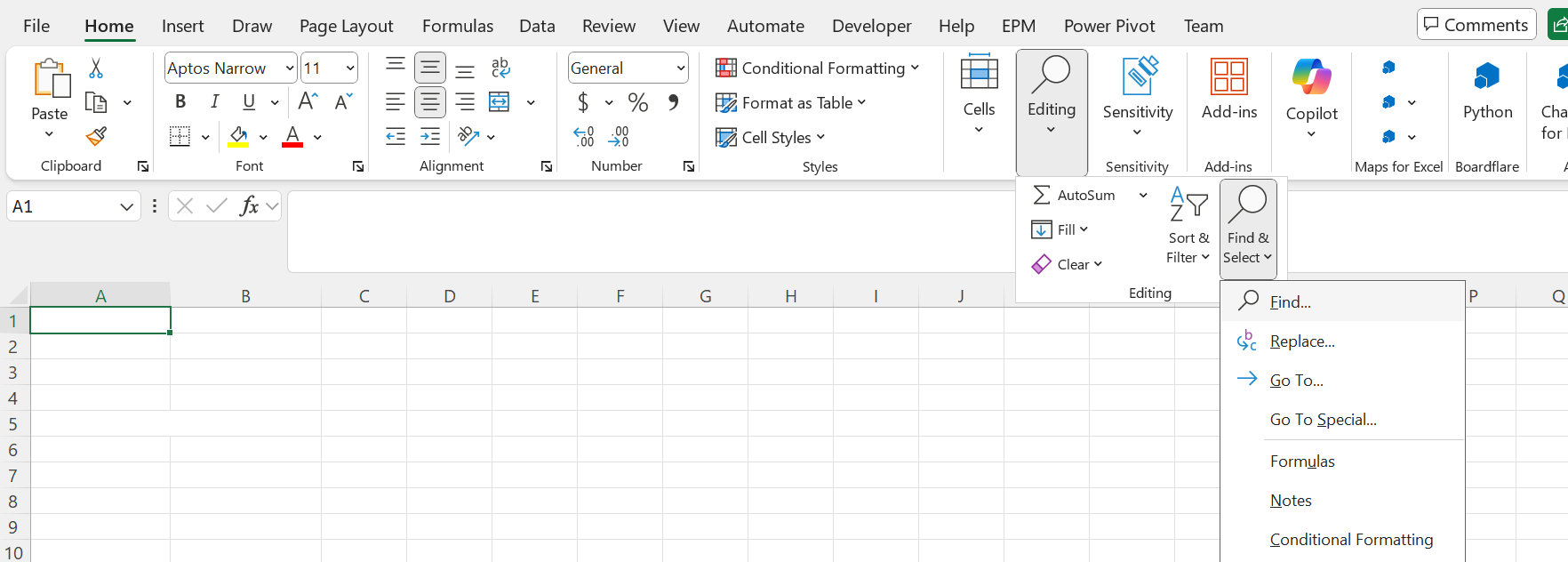This screenshot has height=562, width=1568.
Task: Click Increase Decimal icon
Action: [x=584, y=136]
